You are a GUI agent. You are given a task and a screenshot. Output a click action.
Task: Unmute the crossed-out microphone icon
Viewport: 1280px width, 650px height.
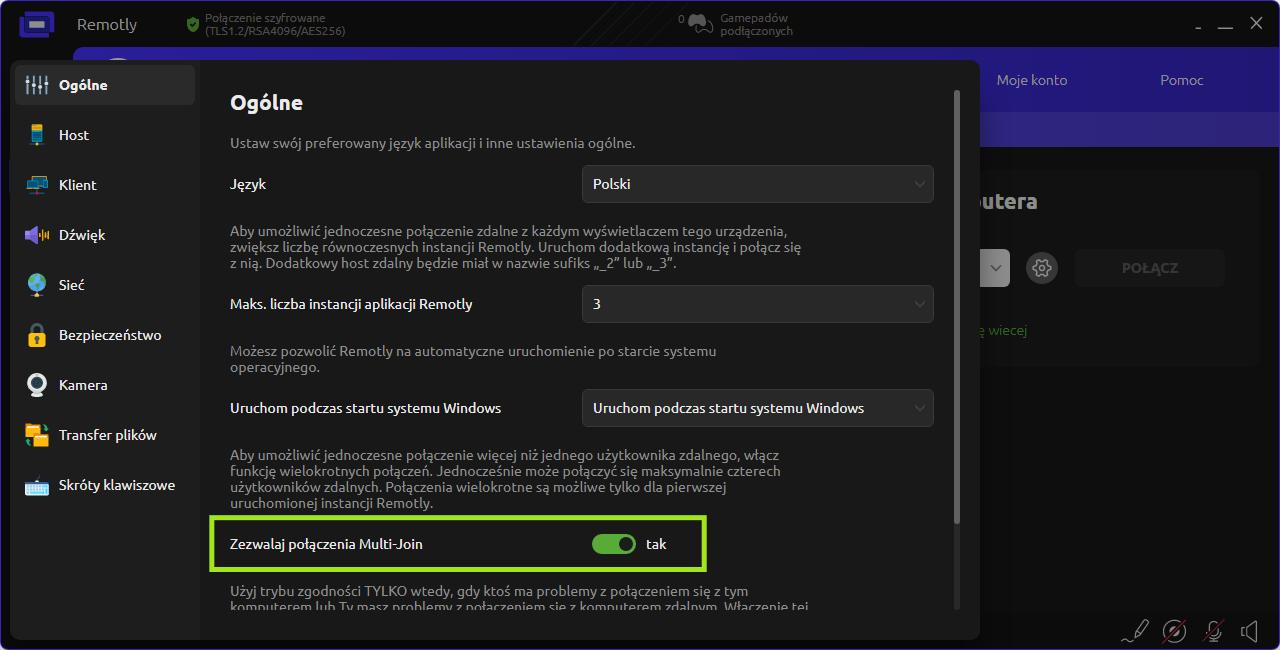coord(1213,631)
